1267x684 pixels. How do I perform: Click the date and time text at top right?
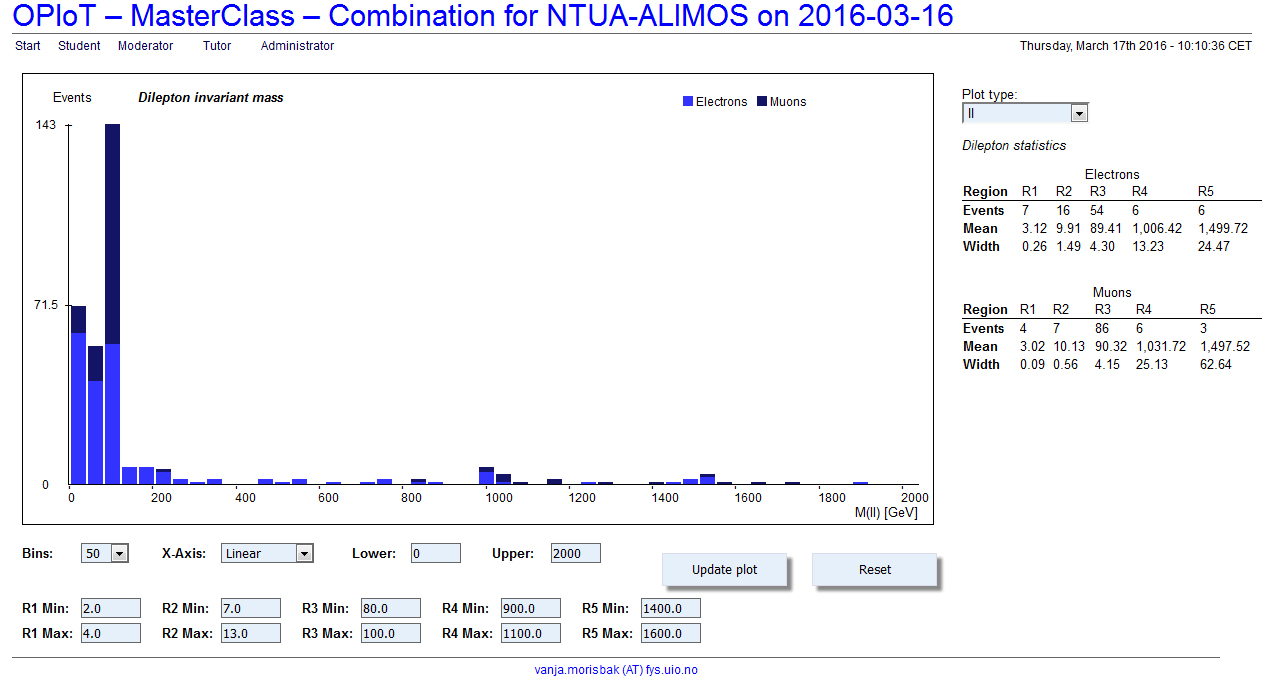click(x=1136, y=46)
